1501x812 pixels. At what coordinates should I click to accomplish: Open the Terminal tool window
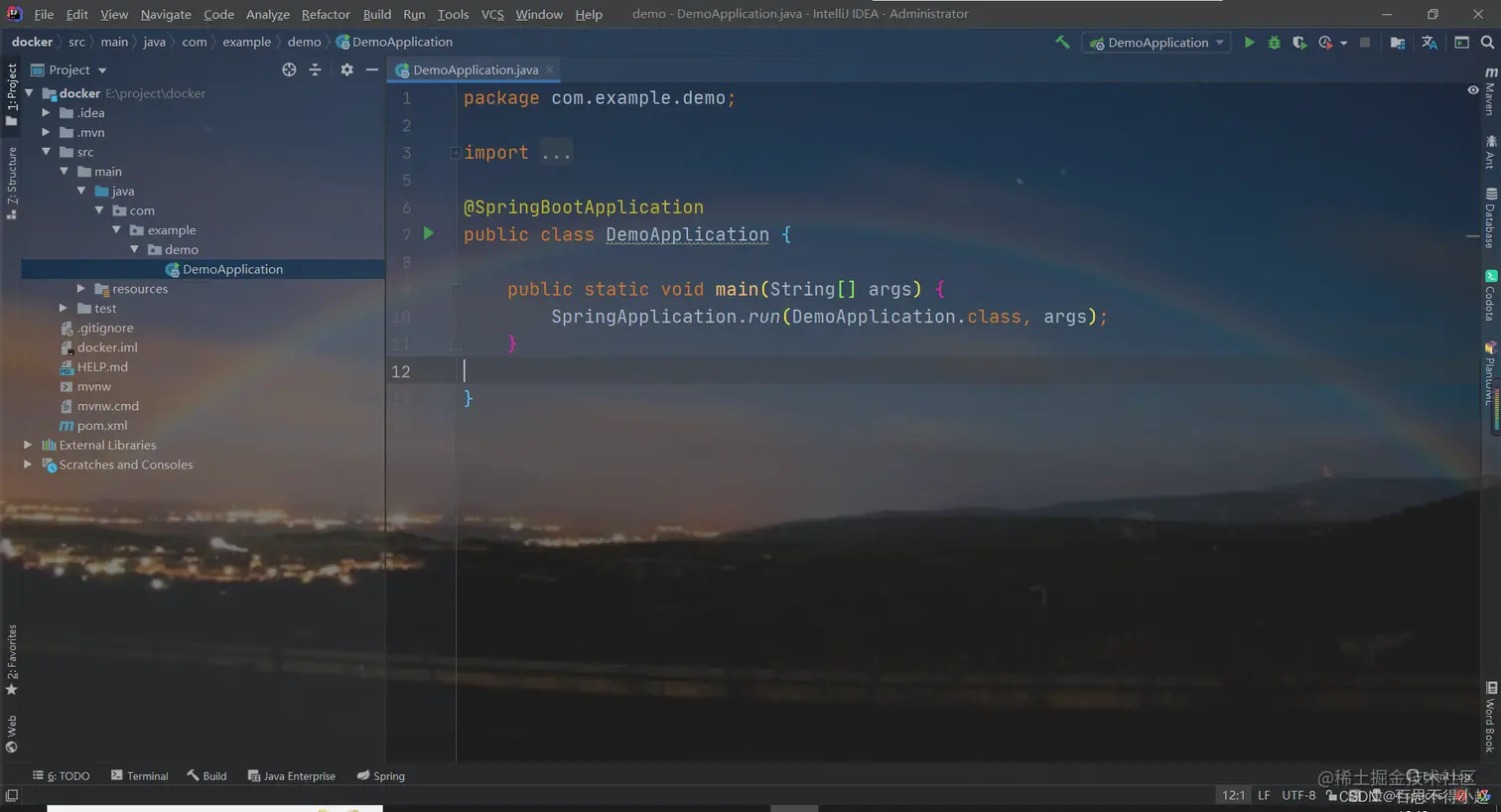140,776
